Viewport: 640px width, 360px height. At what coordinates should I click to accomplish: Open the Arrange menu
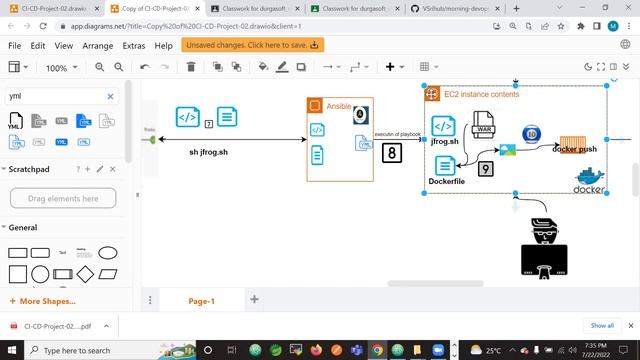click(x=98, y=46)
